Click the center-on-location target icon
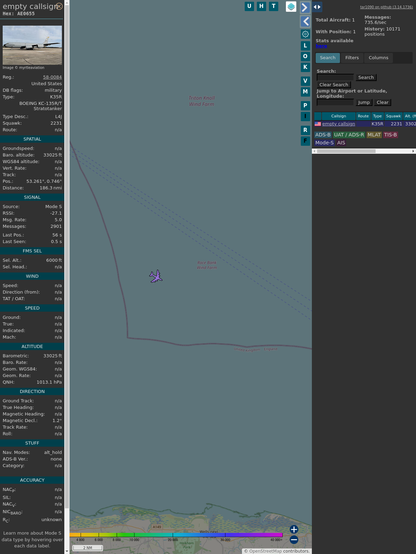Viewport: 416px width, 554px height. tap(305, 34)
